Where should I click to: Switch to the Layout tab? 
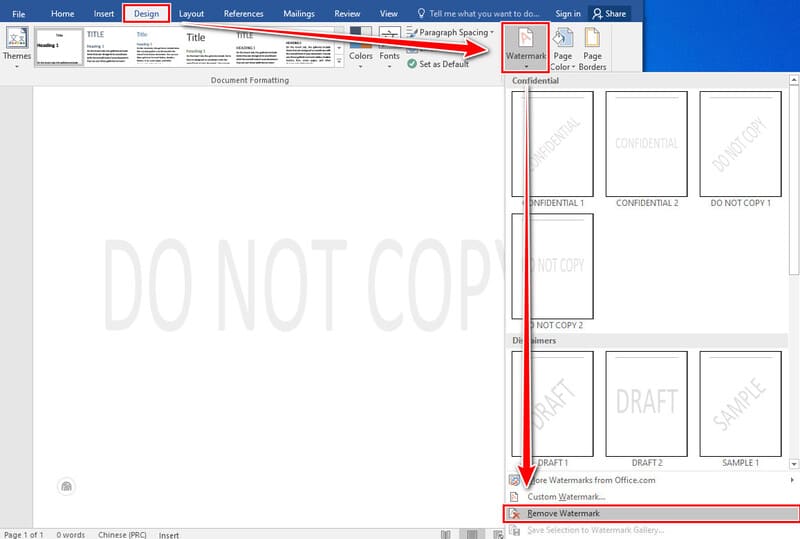(191, 14)
